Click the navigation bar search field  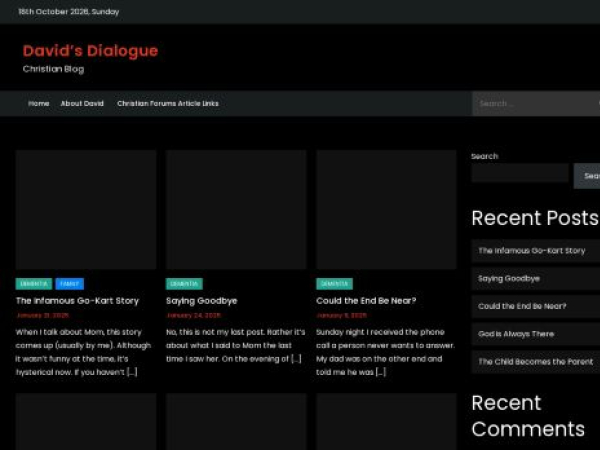(536, 103)
